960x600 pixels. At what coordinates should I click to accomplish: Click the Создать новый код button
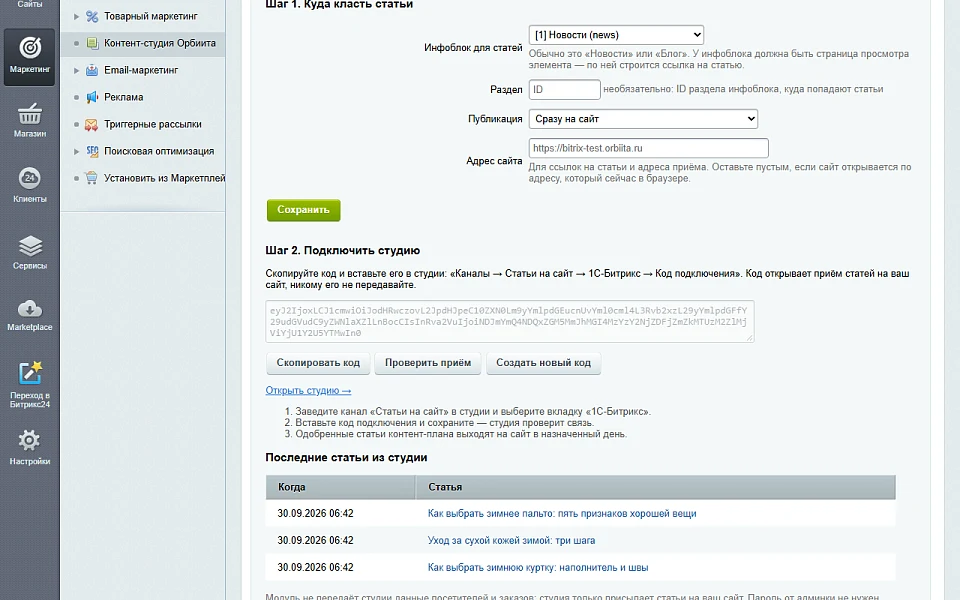(544, 363)
